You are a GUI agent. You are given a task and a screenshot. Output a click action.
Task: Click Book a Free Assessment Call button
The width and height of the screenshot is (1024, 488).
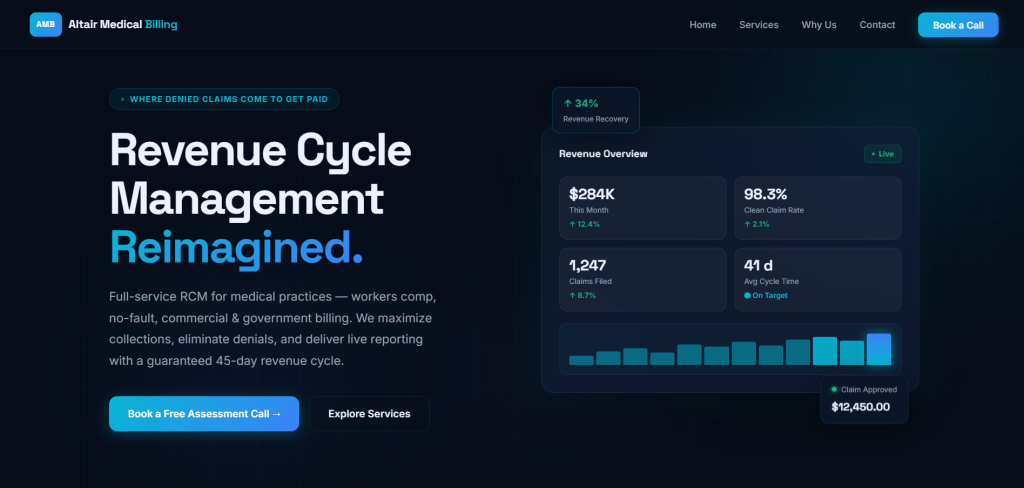[204, 414]
